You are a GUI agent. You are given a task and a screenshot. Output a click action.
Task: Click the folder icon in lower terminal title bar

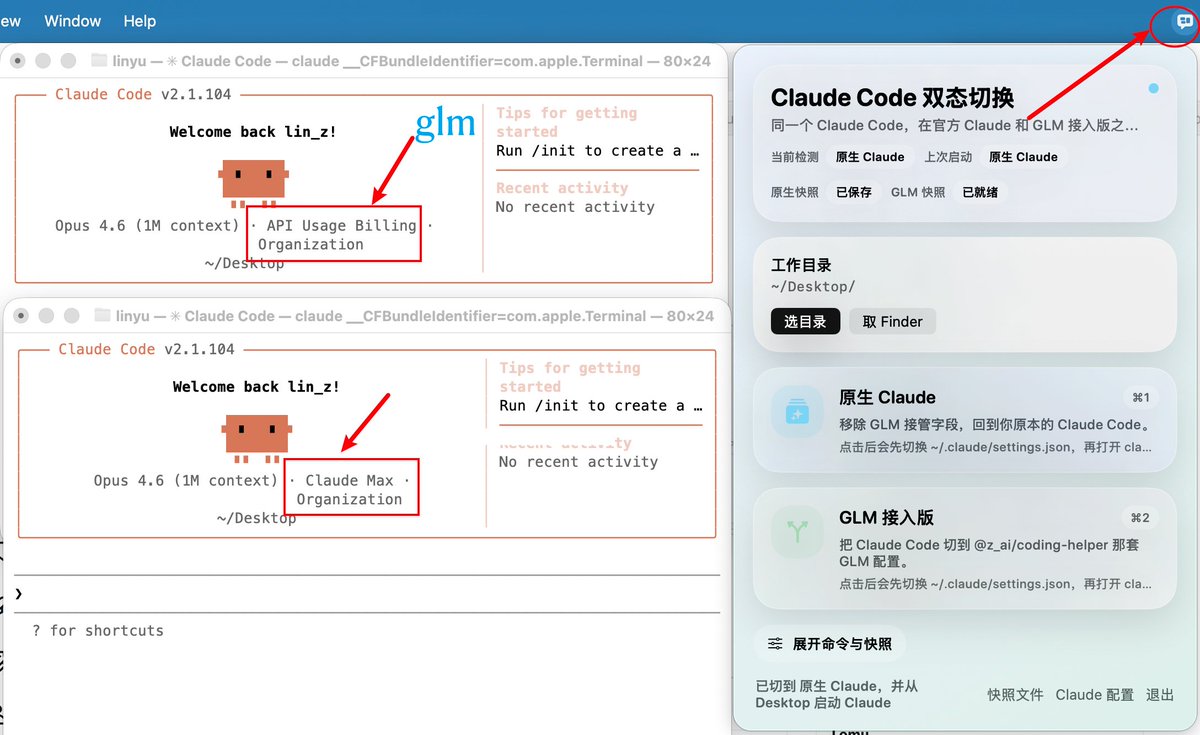coord(102,315)
